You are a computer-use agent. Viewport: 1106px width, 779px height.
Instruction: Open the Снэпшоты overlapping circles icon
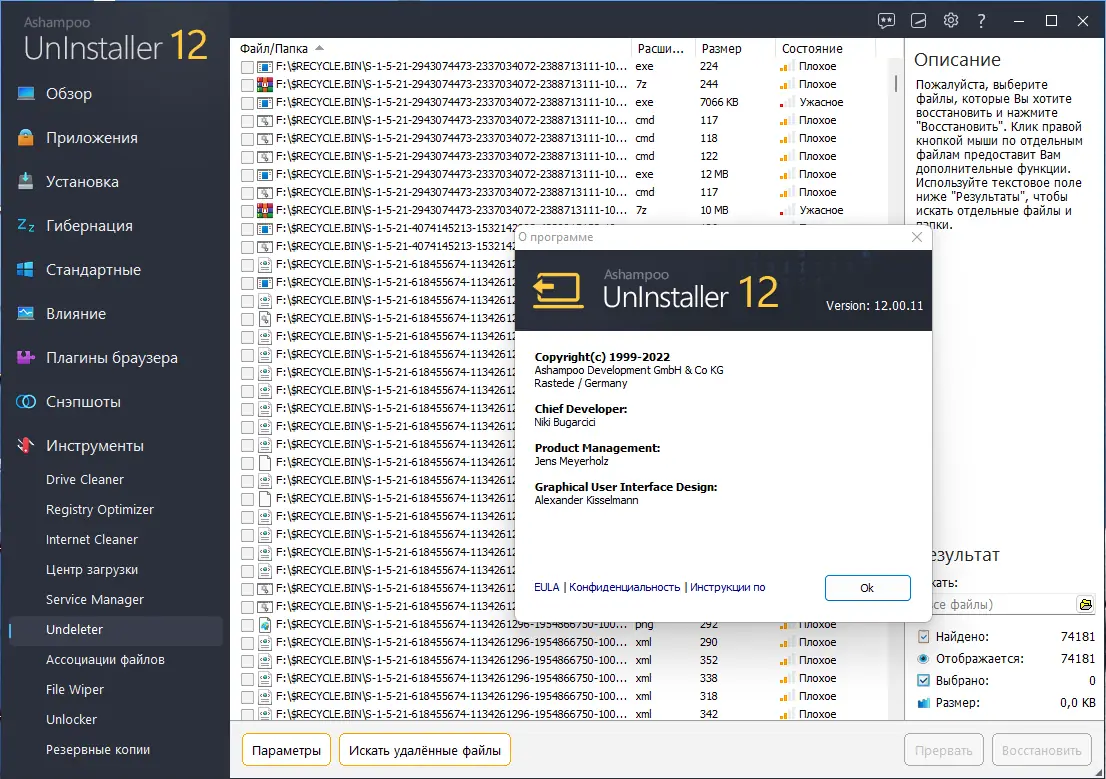(25, 401)
